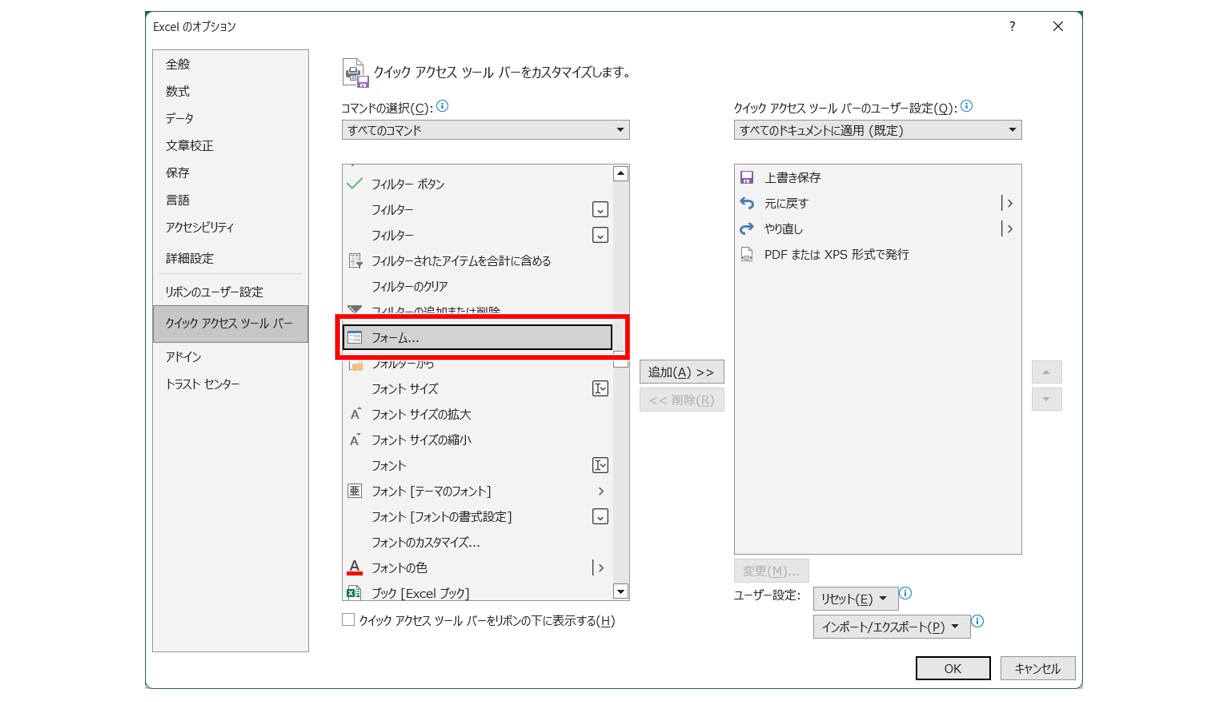
Task: Select the フィルター ボタン checkmark icon
Action: [x=354, y=184]
